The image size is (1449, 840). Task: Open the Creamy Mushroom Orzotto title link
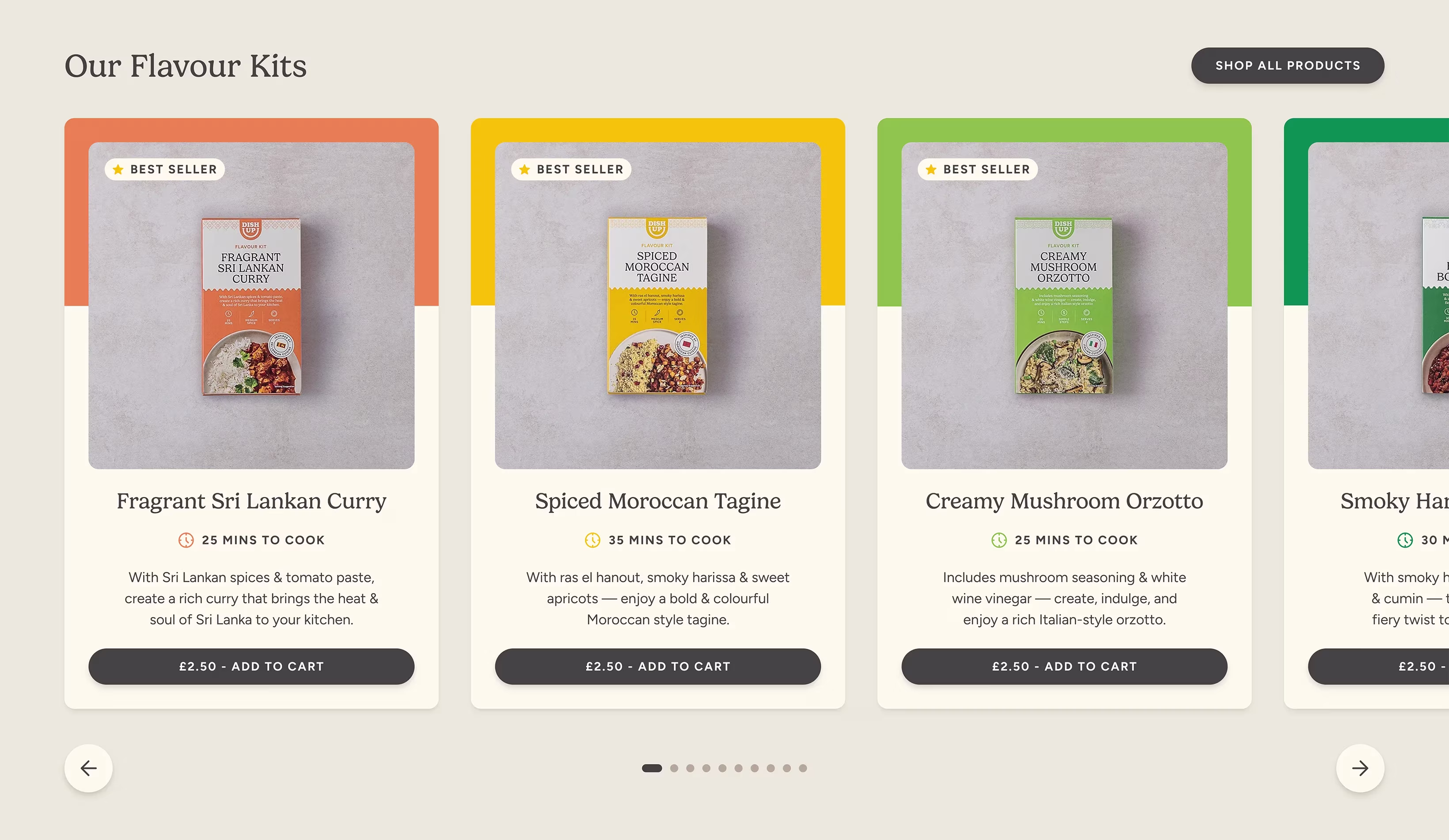pyautogui.click(x=1064, y=501)
